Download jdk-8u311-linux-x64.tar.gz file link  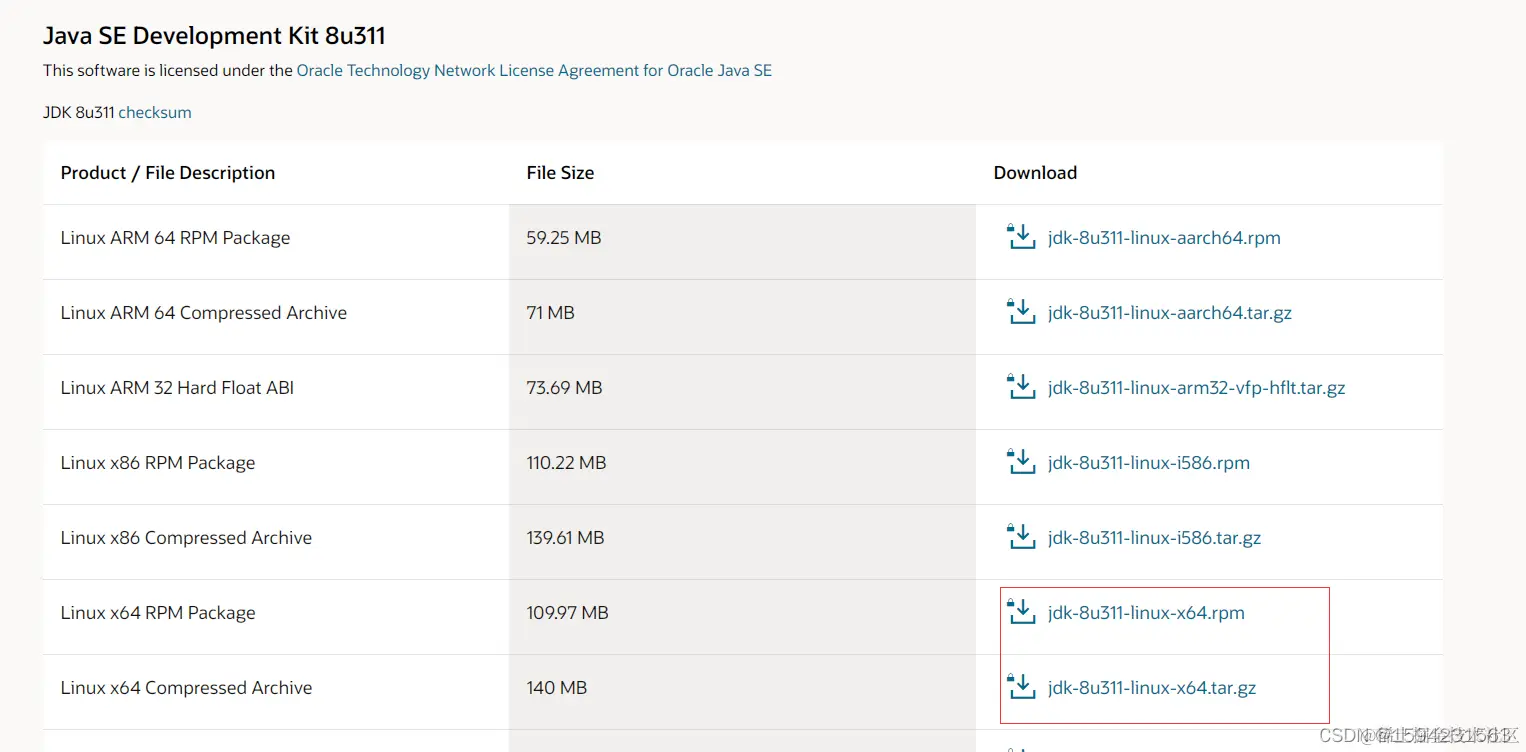click(1152, 688)
